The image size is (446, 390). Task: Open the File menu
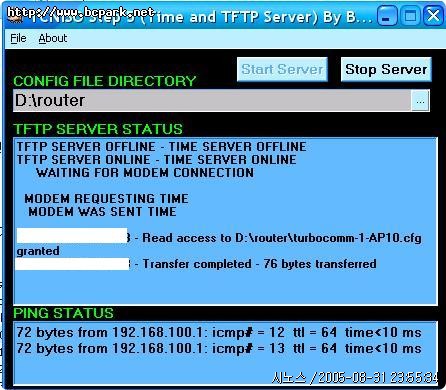point(18,38)
